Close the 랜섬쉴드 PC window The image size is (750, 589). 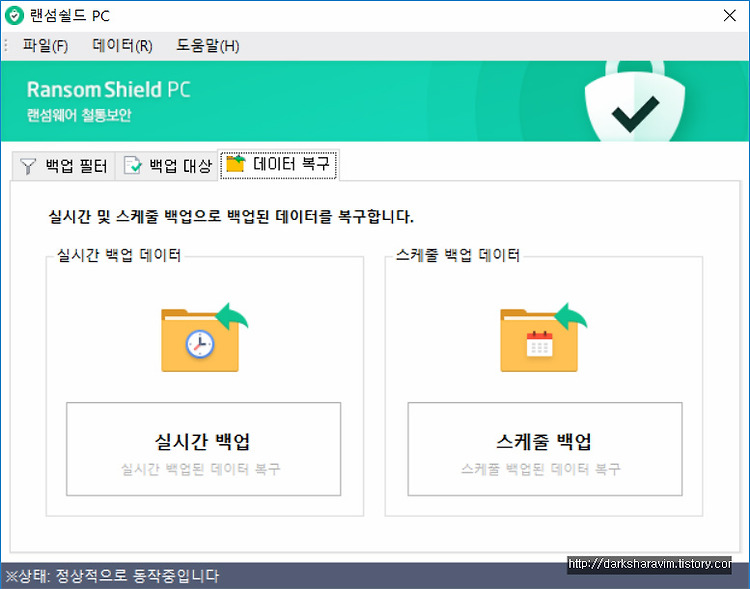(729, 16)
